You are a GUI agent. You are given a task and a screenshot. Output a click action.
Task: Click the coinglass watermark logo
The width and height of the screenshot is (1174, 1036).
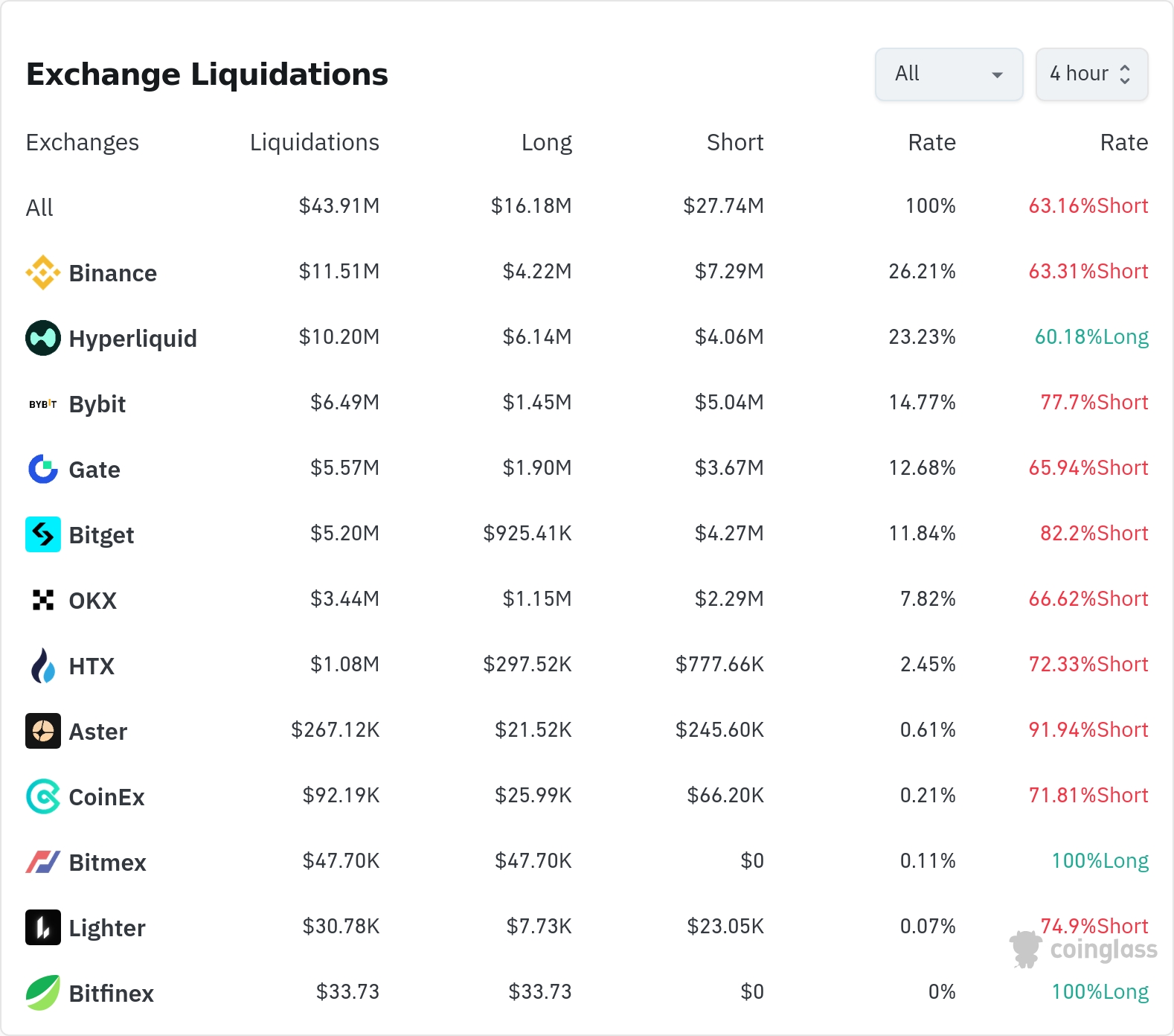coord(1084,950)
